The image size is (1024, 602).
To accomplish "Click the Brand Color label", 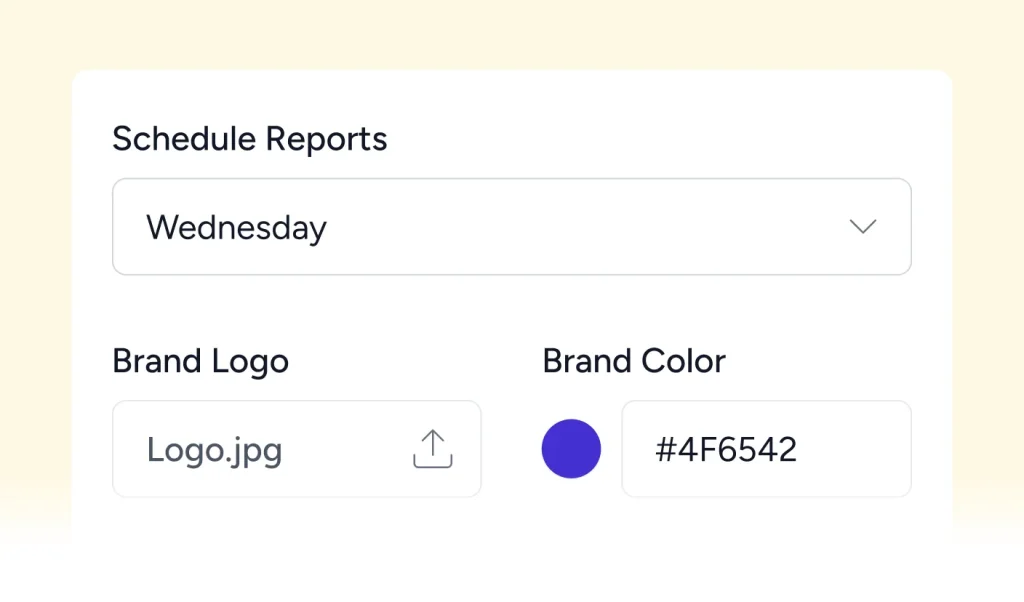I will pyautogui.click(x=634, y=361).
